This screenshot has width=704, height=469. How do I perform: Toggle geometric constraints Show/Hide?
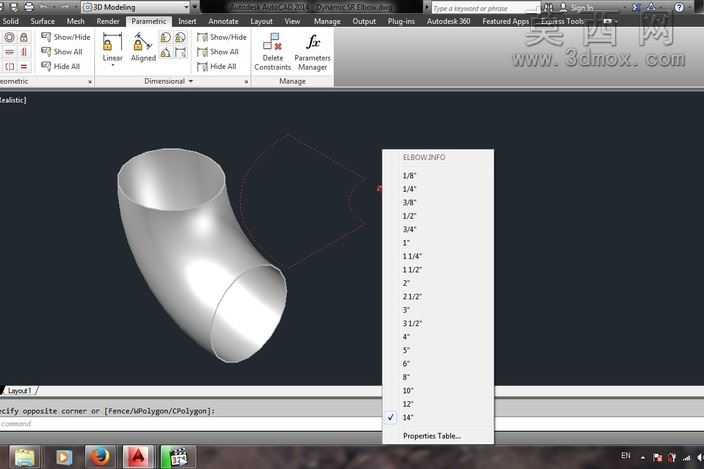pyautogui.click(x=66, y=37)
